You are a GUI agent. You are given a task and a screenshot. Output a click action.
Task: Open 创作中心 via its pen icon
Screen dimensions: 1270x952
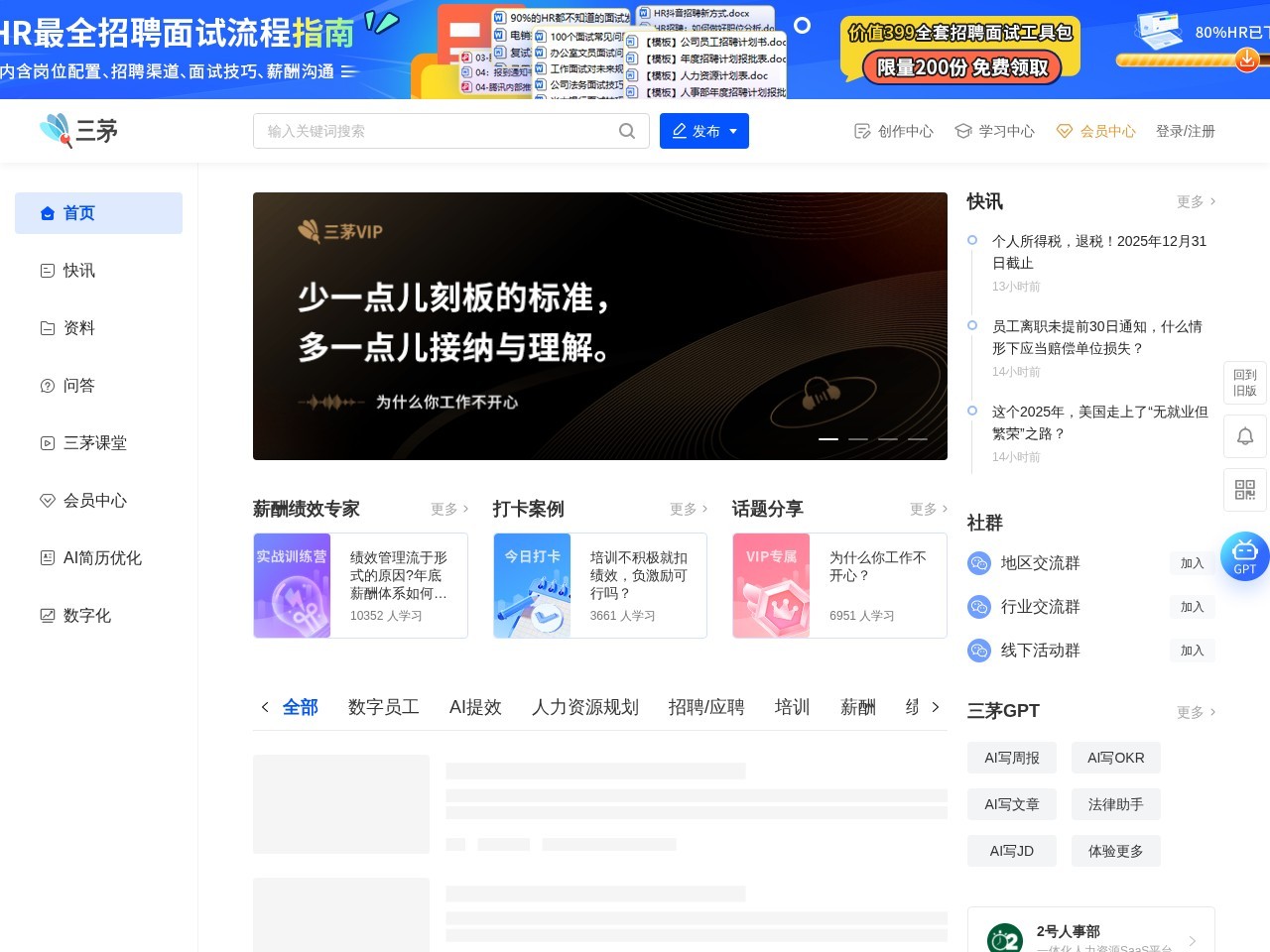click(x=862, y=130)
